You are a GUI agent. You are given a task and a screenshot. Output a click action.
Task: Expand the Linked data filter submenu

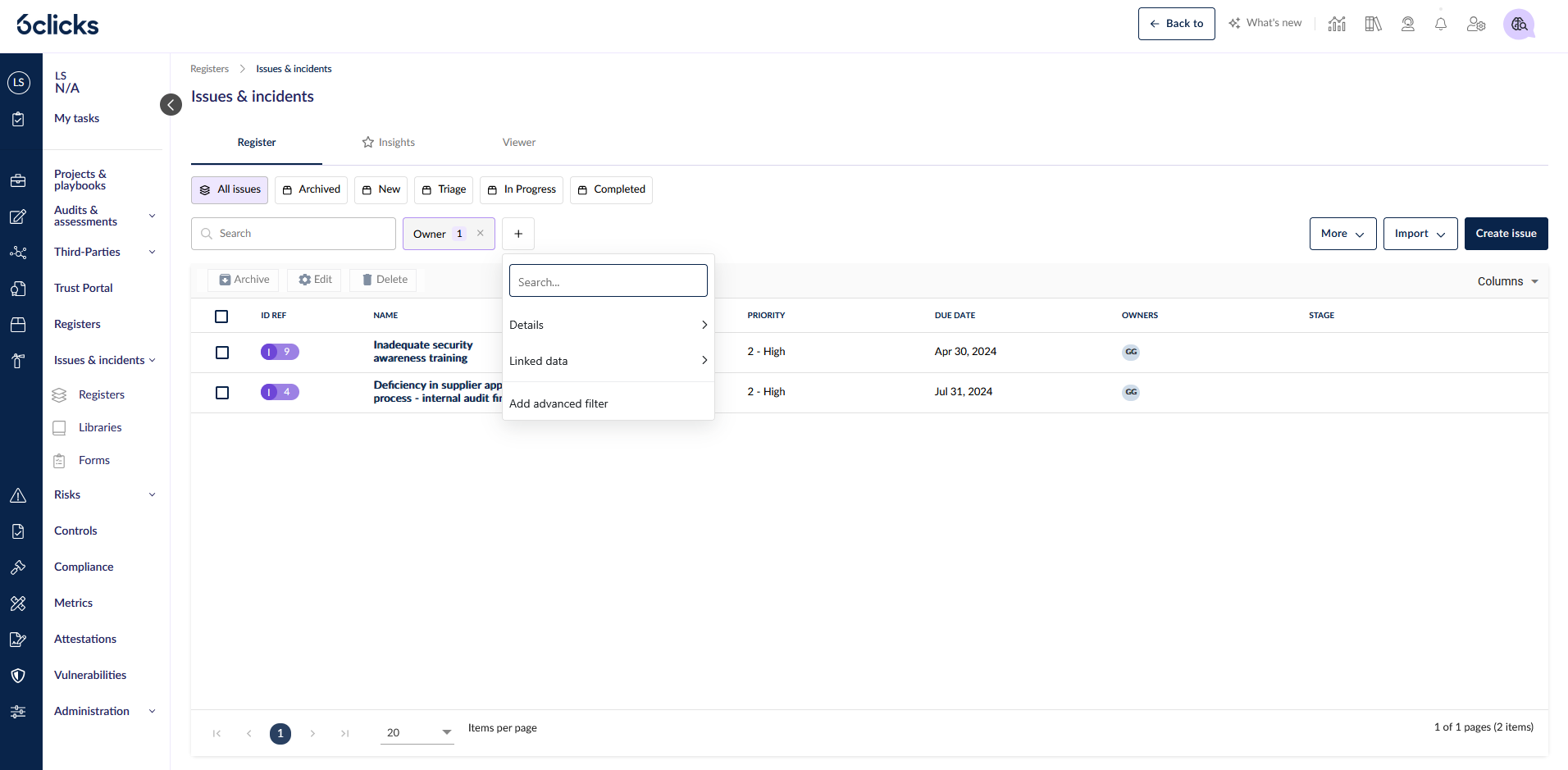[608, 361]
